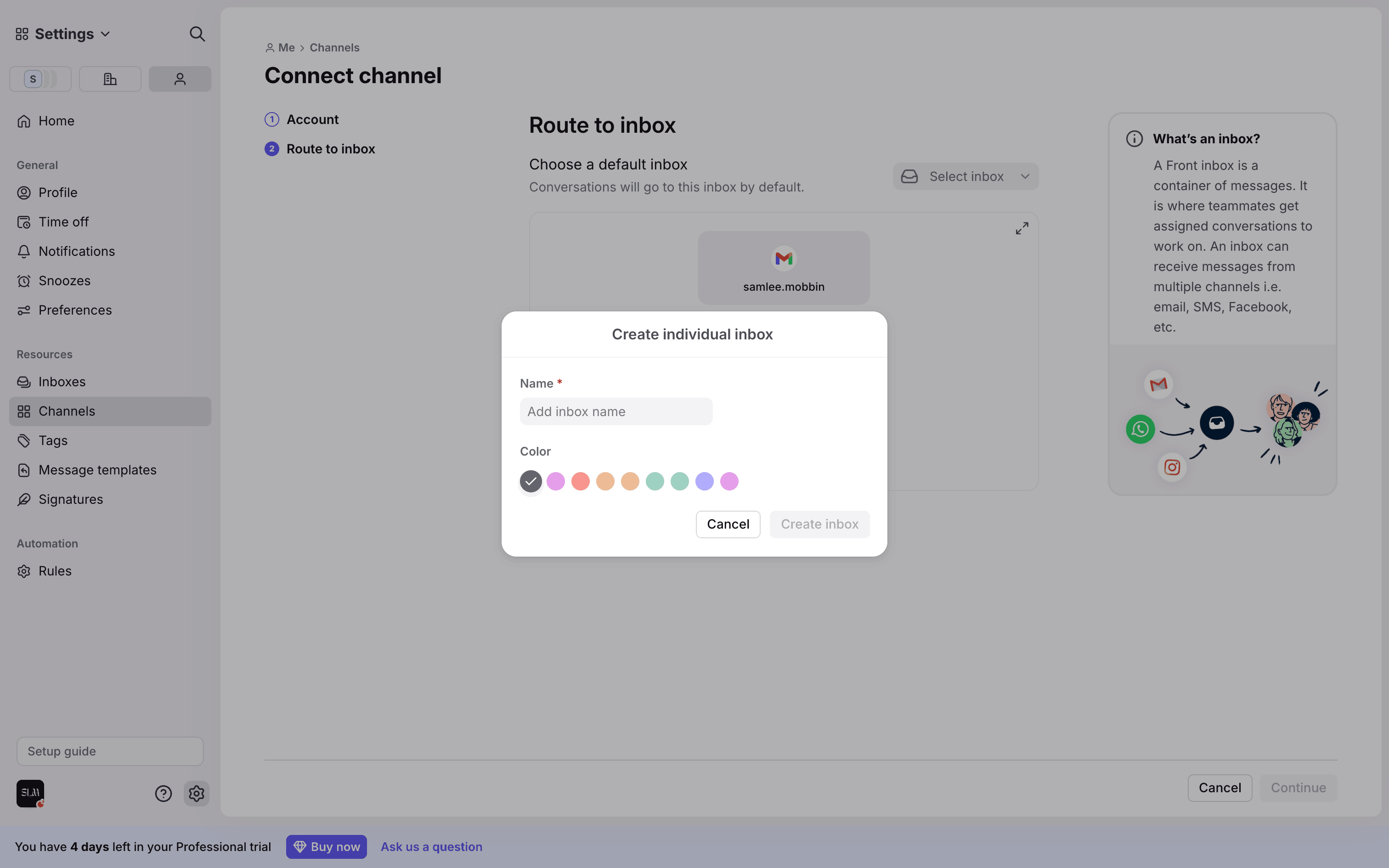Open the help question mark icon
The width and height of the screenshot is (1389, 868).
(x=163, y=794)
